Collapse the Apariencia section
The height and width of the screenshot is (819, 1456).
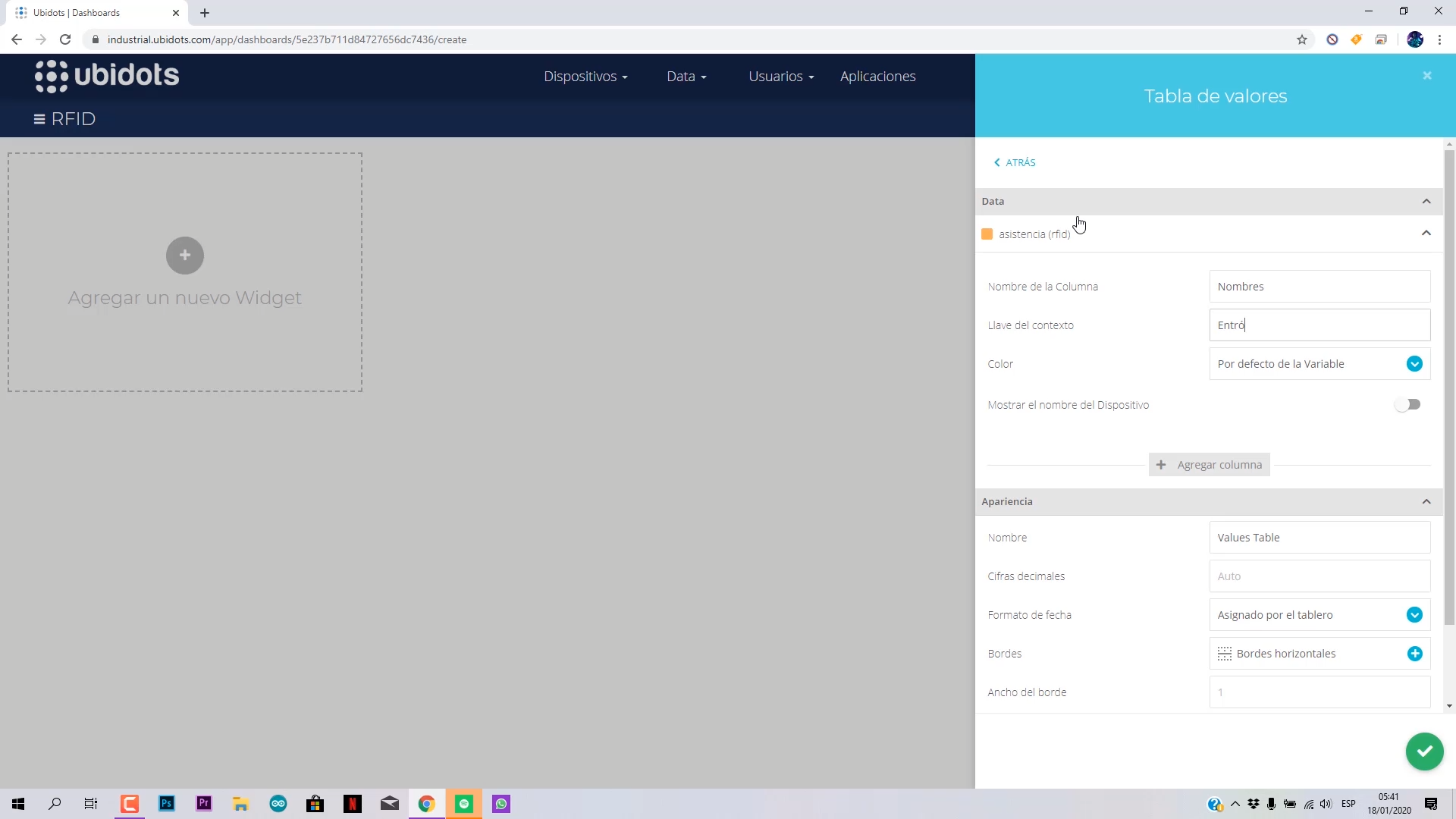point(1426,502)
